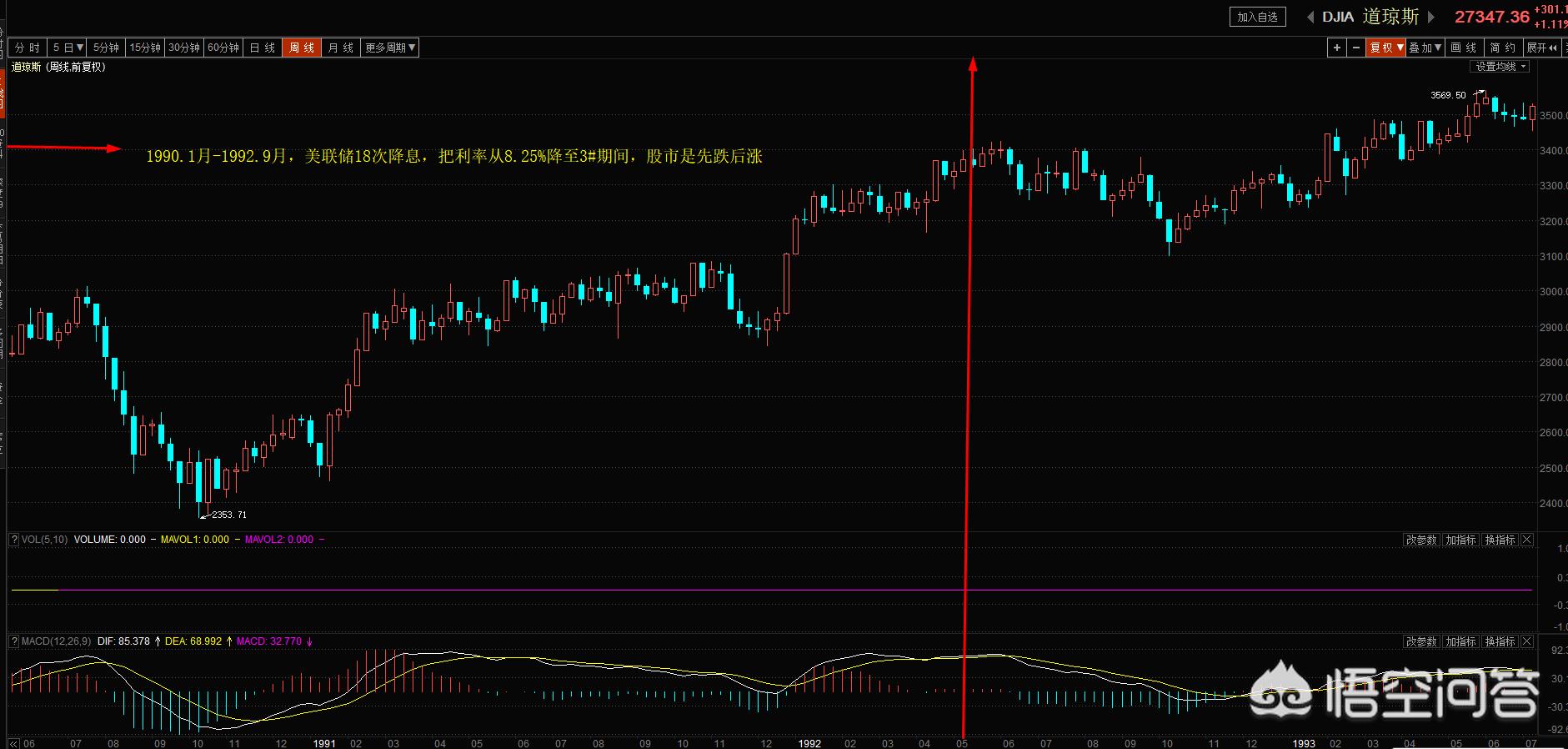The height and width of the screenshot is (749, 1568).
Task: Click the DJIA ticker symbol
Action: [x=1338, y=17]
